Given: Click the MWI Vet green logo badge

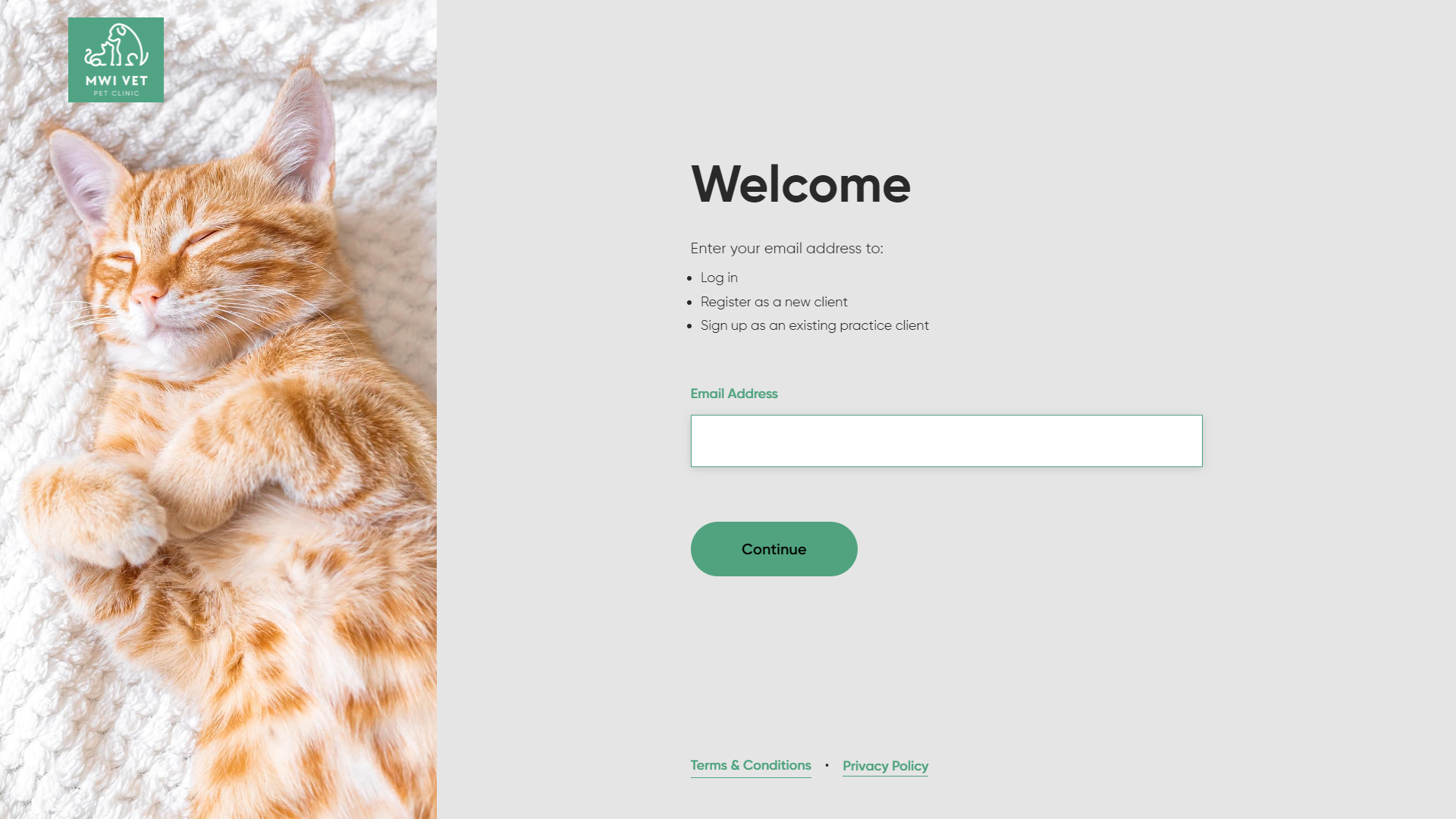Looking at the screenshot, I should point(116,60).
